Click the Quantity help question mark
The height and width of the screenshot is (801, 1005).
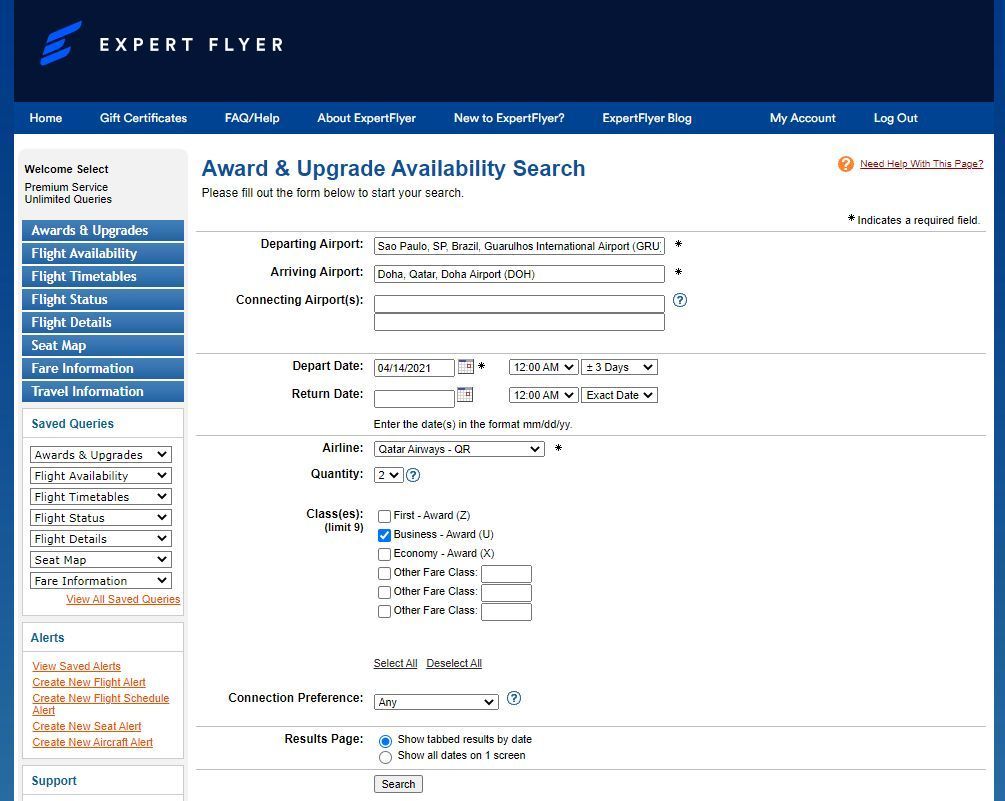[x=413, y=475]
